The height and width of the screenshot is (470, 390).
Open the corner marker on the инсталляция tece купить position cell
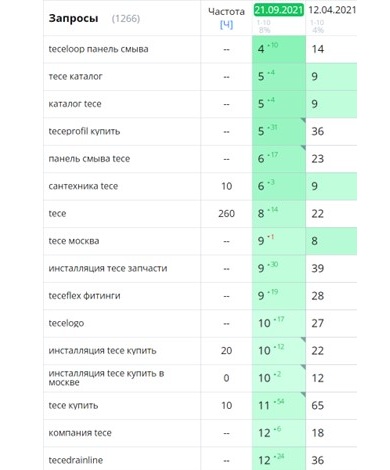[303, 339]
